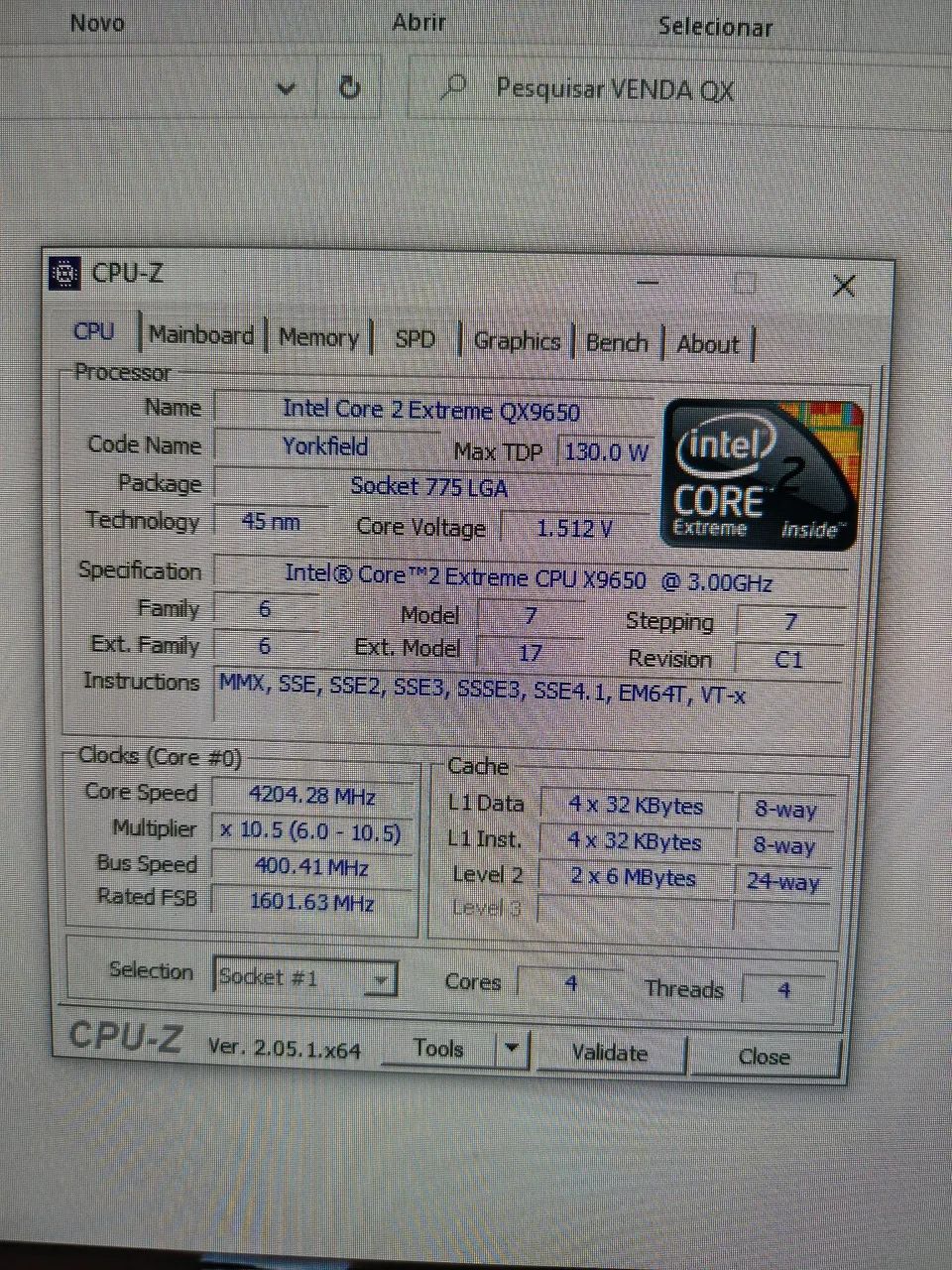Click the 45 nm technology value
Image resolution: width=952 pixels, height=1270 pixels.
(x=271, y=522)
